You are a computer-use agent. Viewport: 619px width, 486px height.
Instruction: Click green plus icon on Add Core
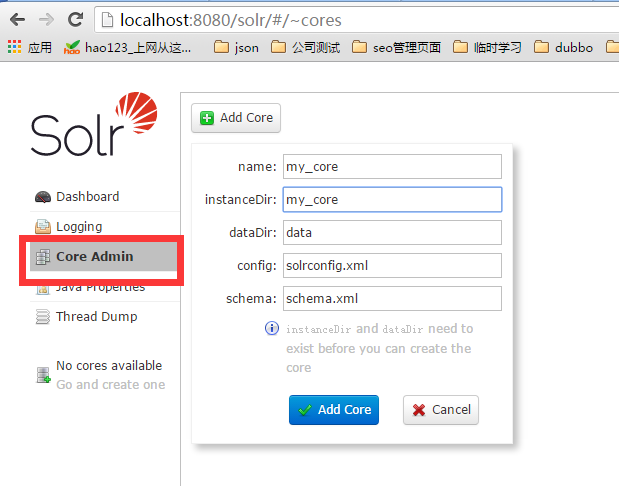coord(207,118)
